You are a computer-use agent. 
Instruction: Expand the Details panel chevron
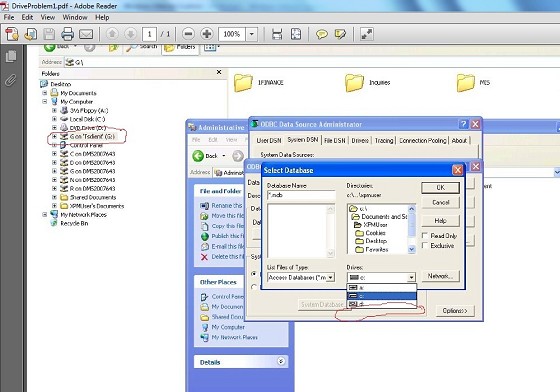pyautogui.click(x=281, y=361)
